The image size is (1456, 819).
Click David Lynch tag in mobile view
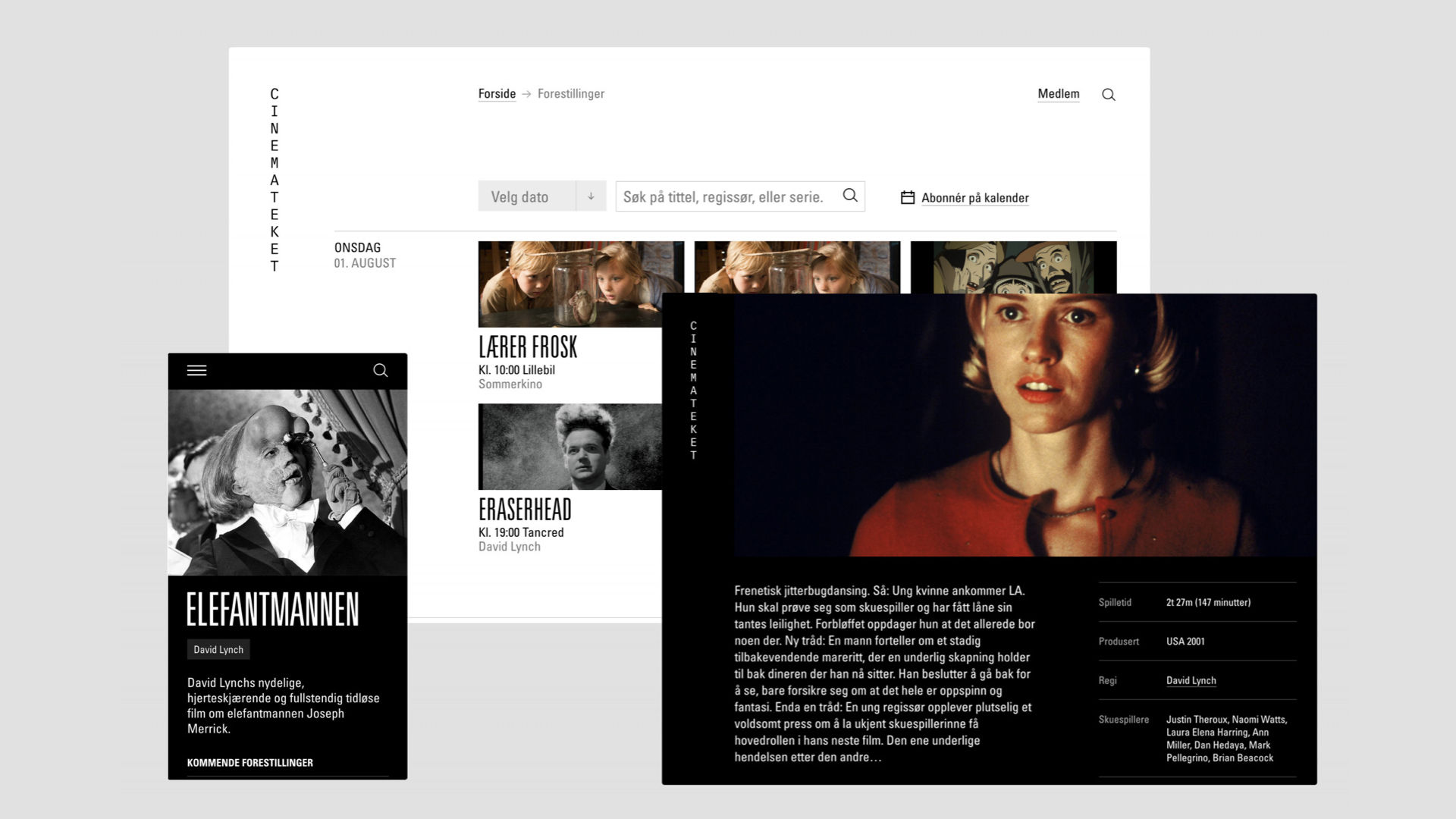coord(218,650)
